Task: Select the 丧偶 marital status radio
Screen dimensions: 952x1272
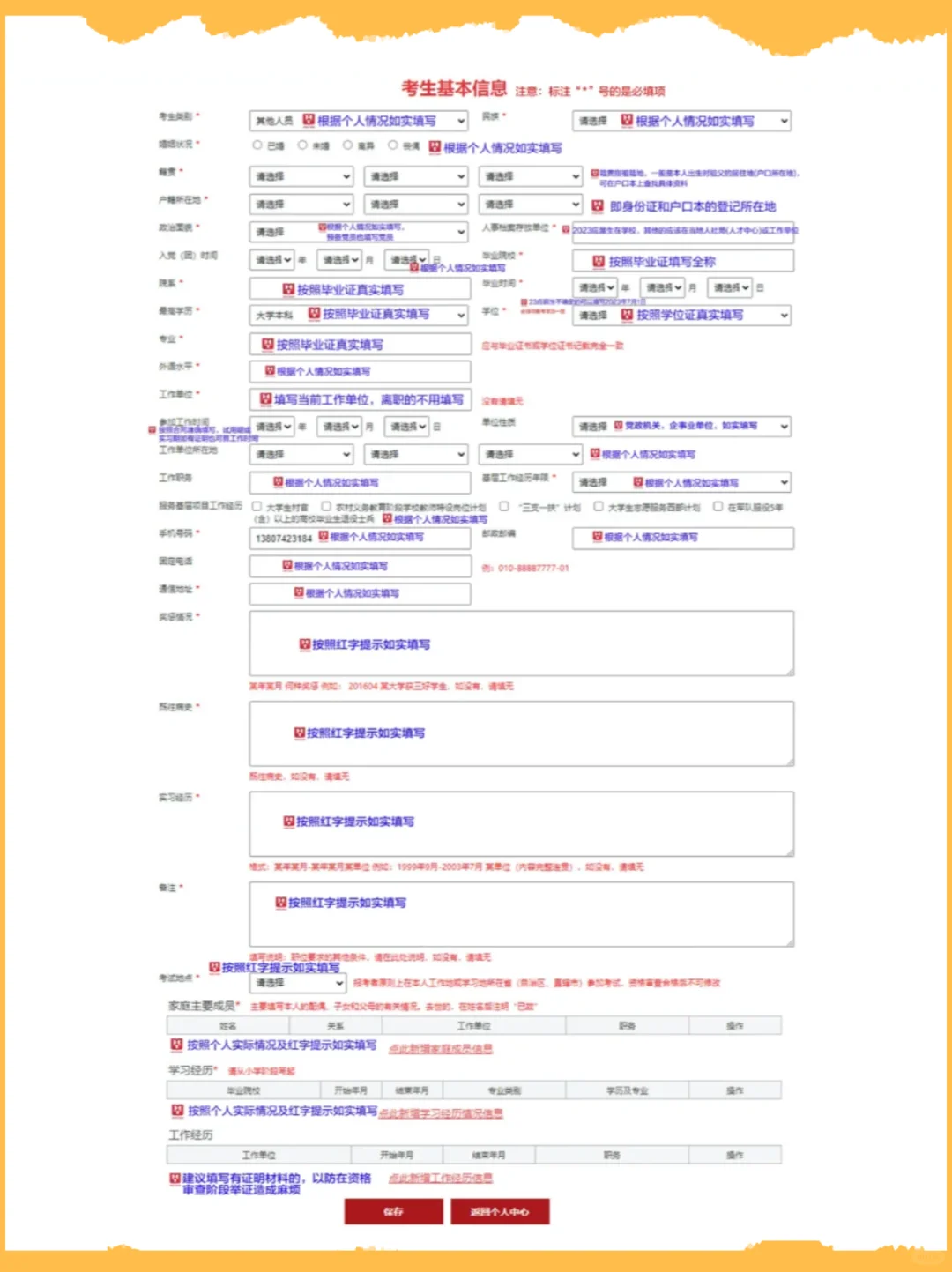Action: 392,145
